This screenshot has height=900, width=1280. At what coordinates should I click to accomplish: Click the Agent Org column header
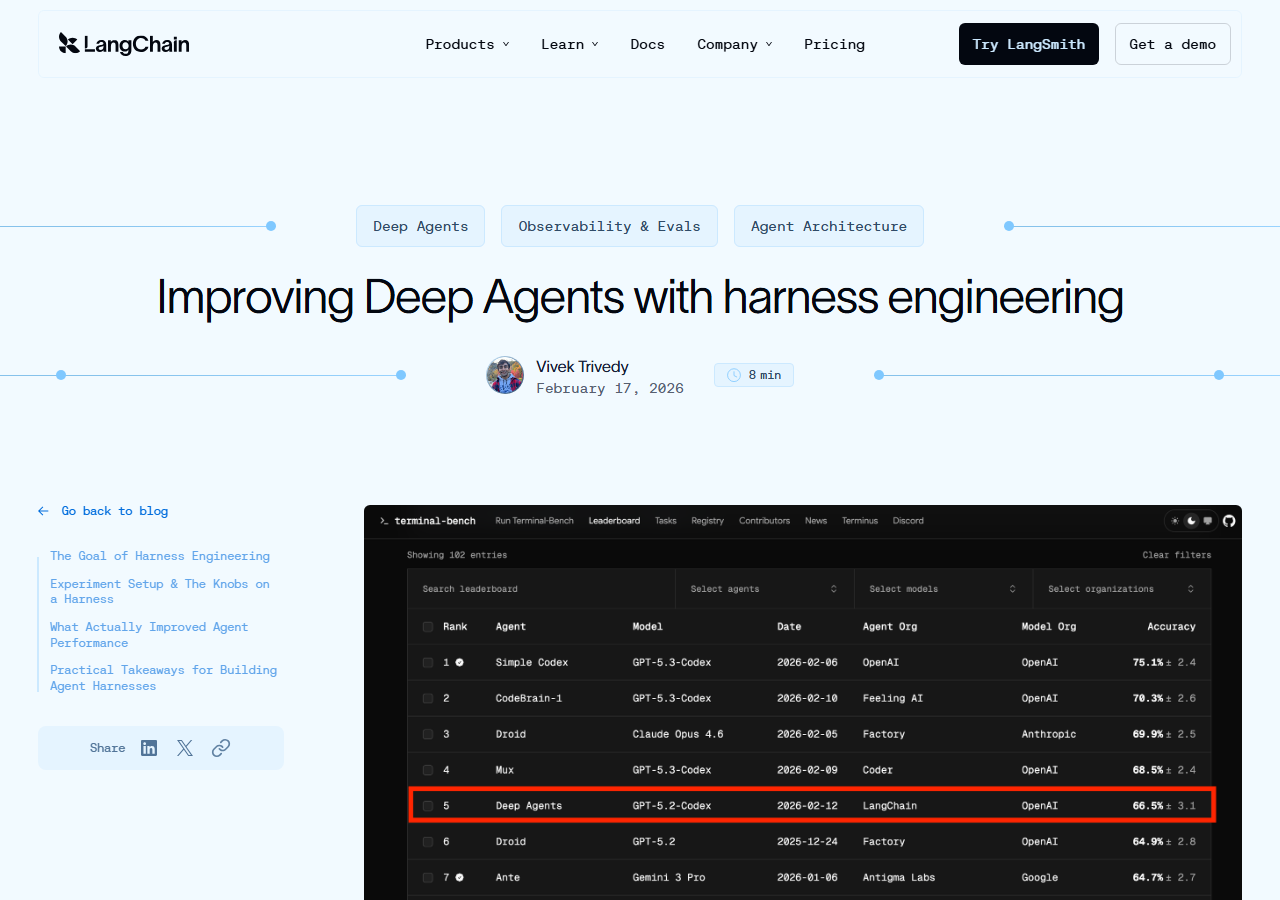(x=890, y=627)
